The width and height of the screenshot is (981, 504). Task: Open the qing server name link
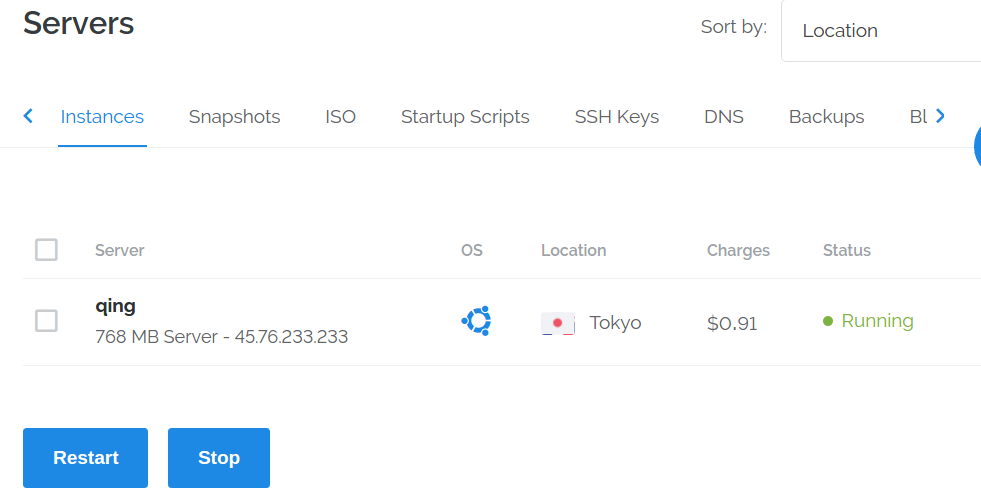point(115,306)
